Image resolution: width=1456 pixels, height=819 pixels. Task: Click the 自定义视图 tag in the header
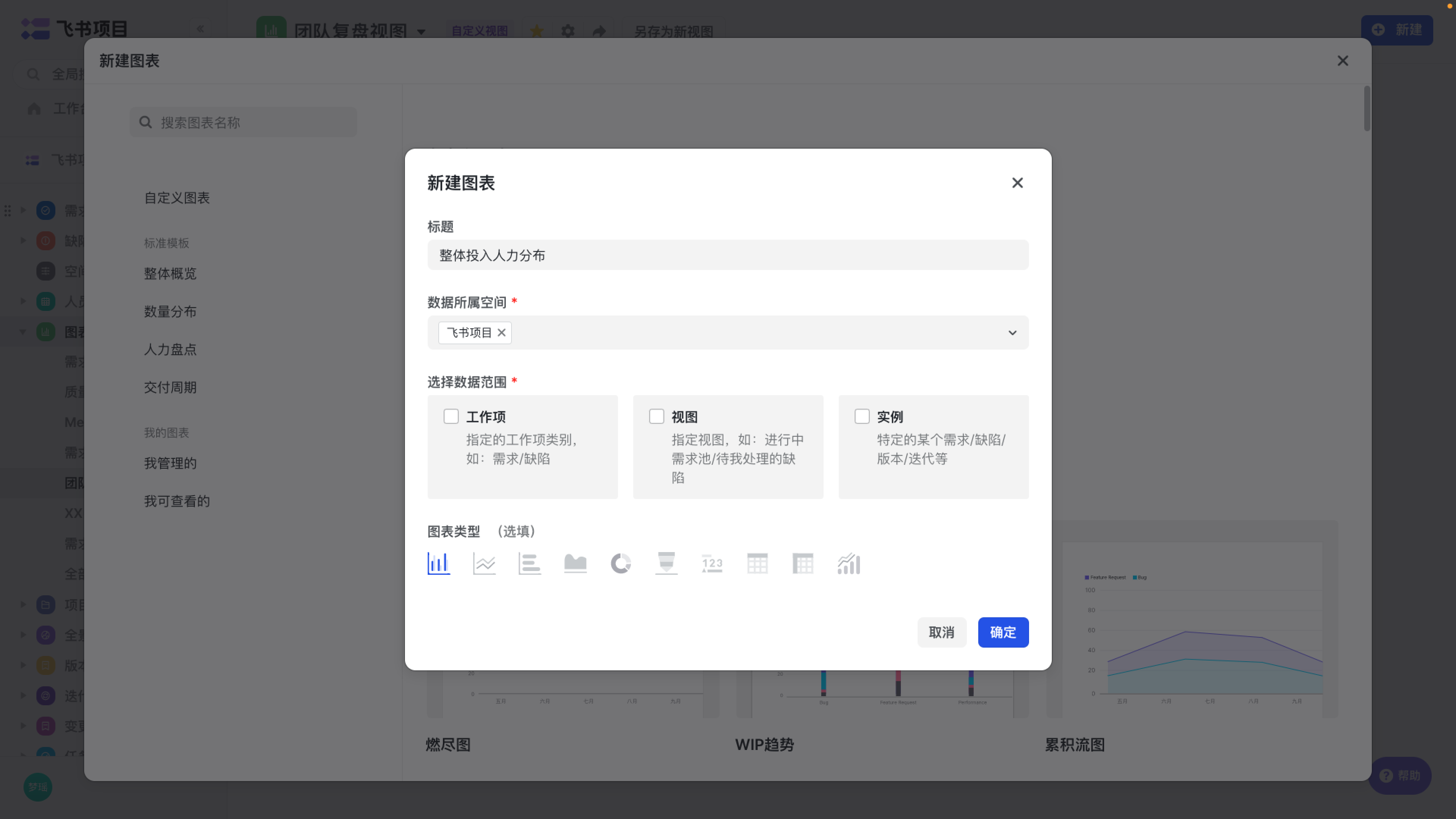click(480, 30)
